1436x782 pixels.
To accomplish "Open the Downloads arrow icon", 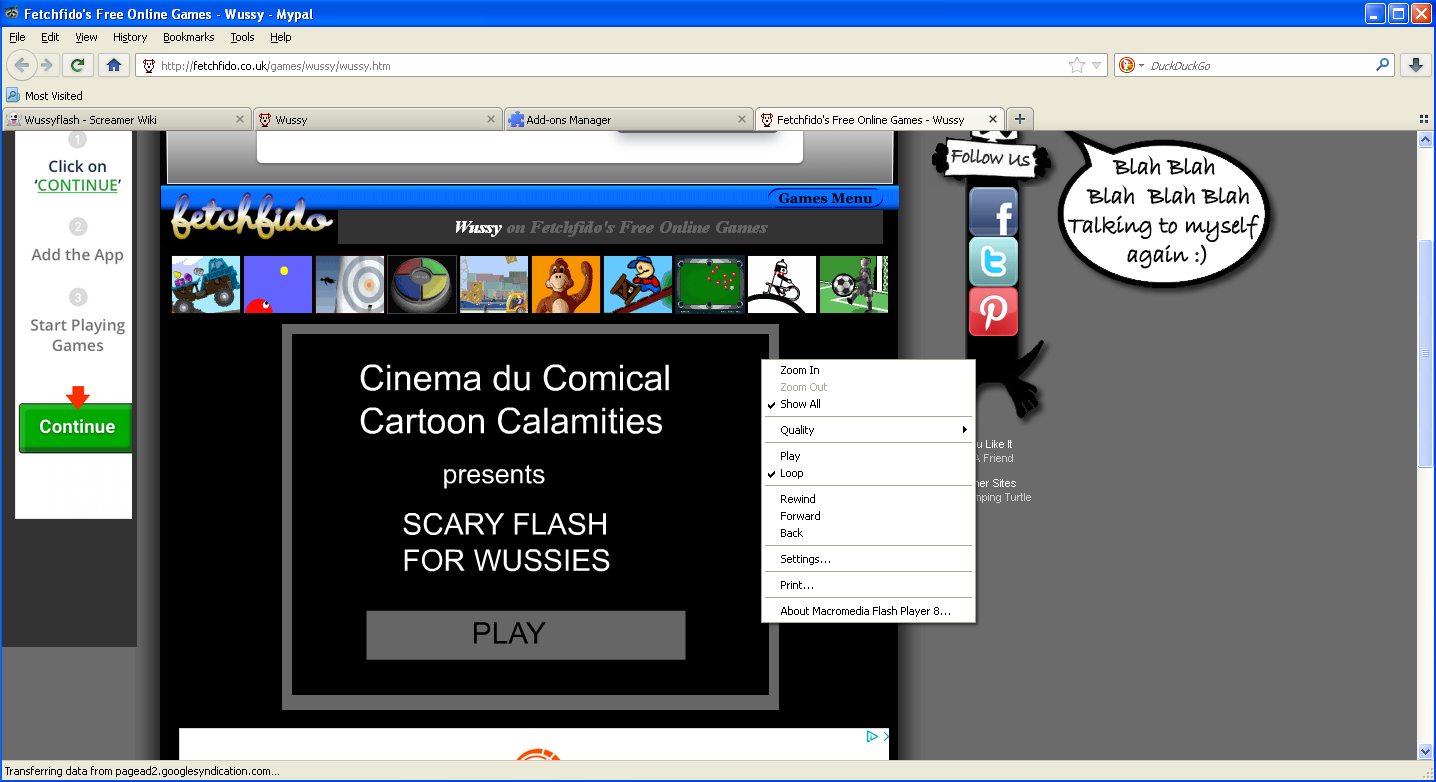I will 1416,65.
